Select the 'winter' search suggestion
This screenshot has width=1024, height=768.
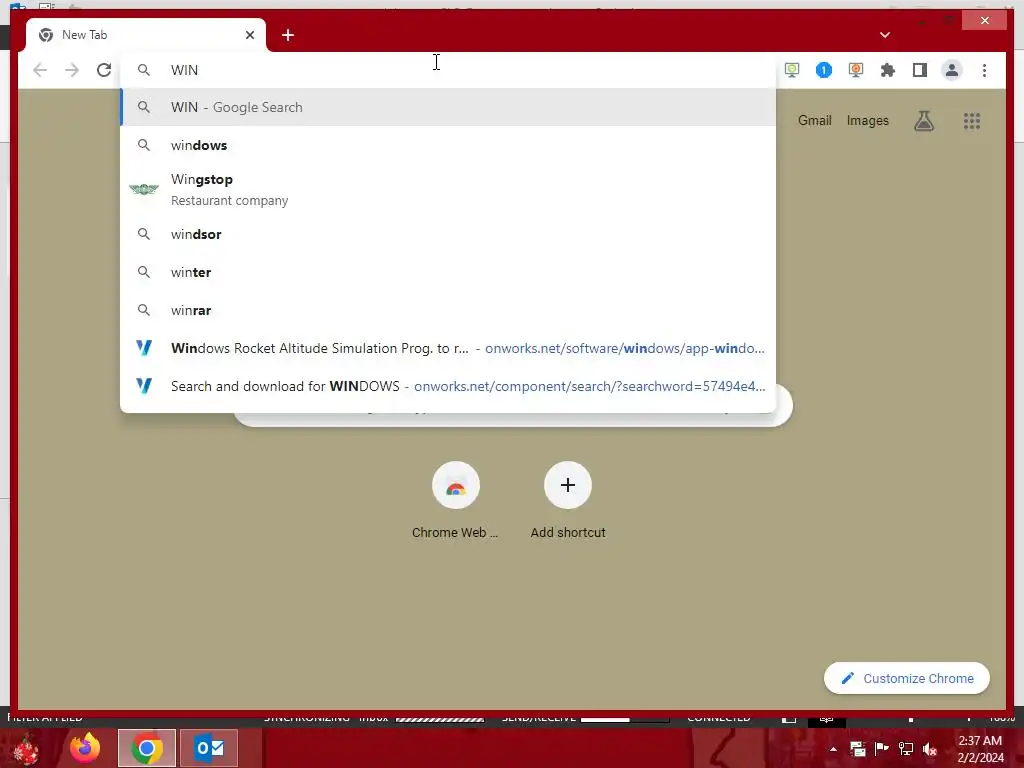[x=448, y=272]
